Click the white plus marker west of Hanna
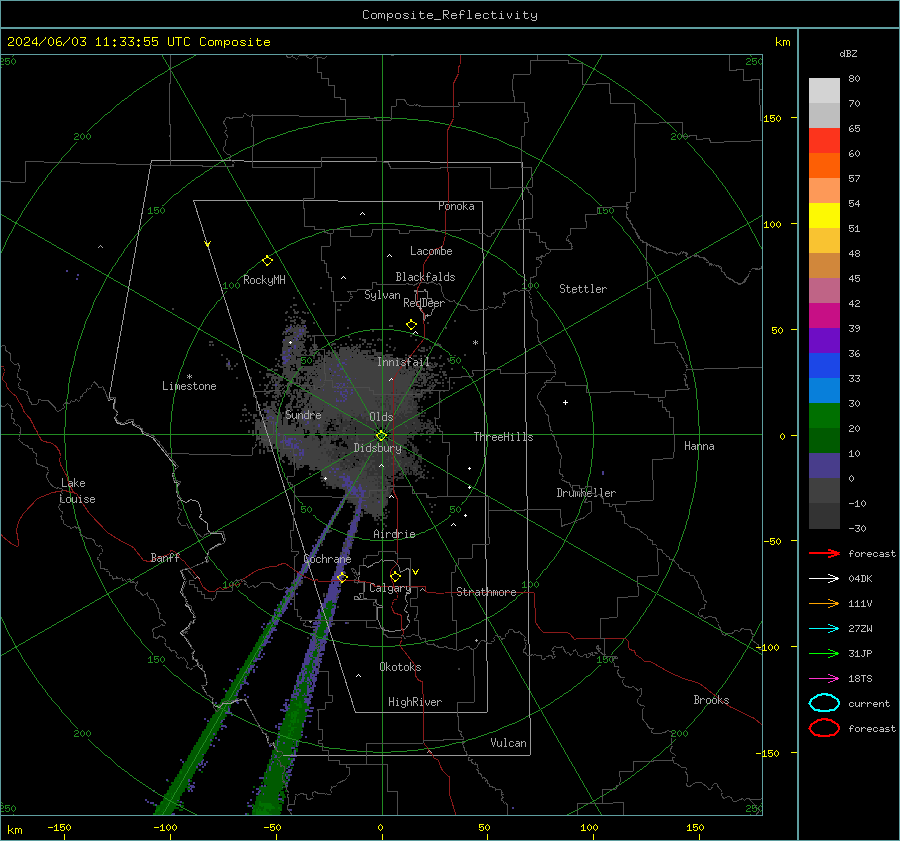The width and height of the screenshot is (900, 841). (x=565, y=402)
